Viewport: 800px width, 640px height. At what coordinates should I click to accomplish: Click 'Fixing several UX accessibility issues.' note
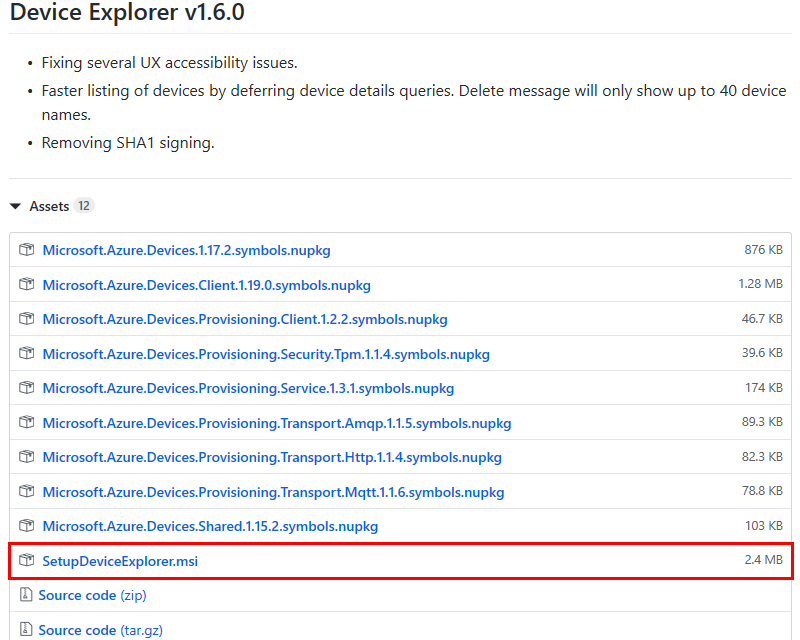pos(169,63)
